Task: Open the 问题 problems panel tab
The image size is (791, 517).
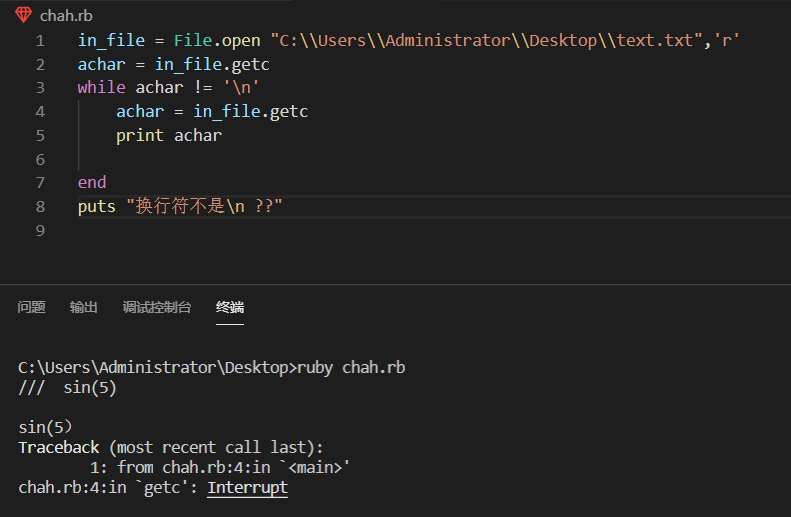Action: [31, 307]
